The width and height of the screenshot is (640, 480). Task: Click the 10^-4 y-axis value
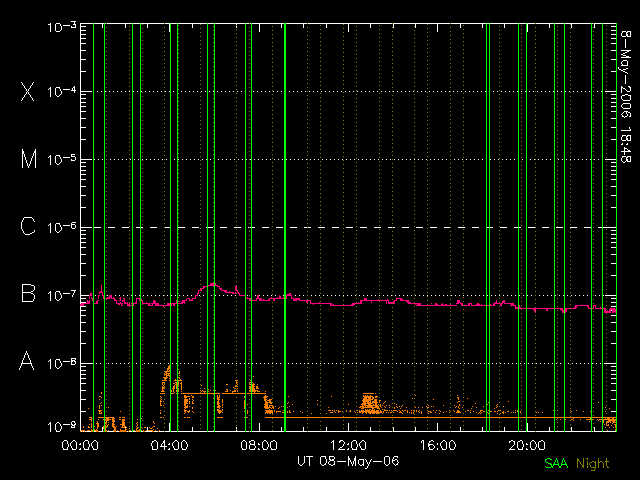62,91
